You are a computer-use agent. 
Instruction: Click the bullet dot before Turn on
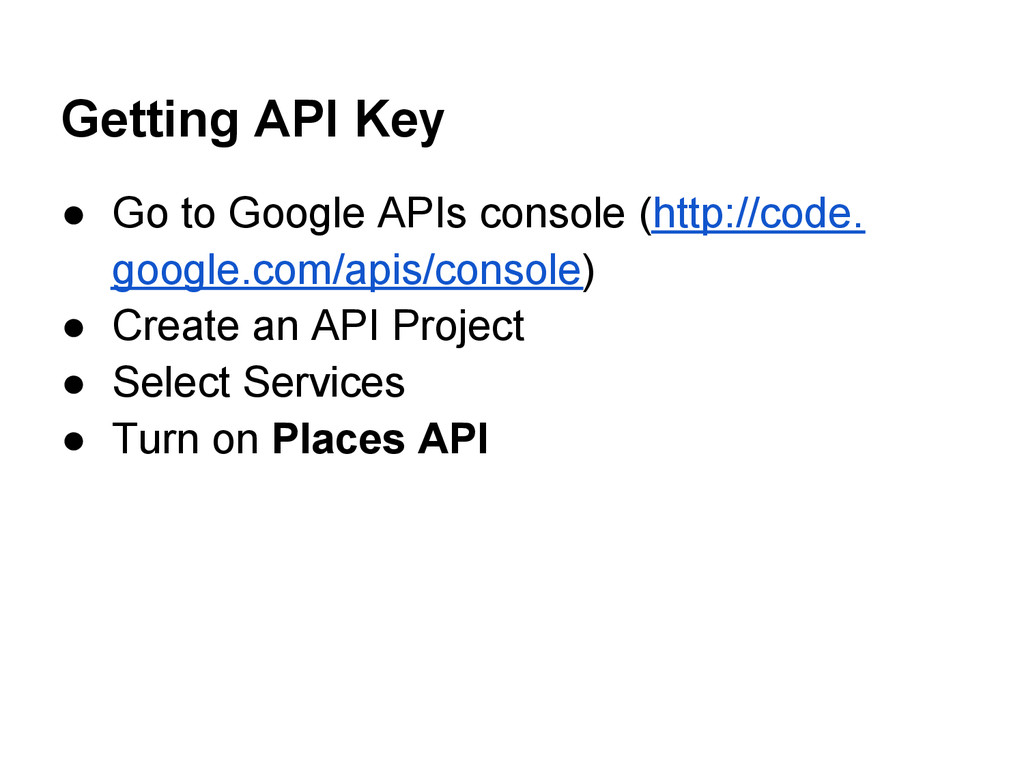(74, 441)
